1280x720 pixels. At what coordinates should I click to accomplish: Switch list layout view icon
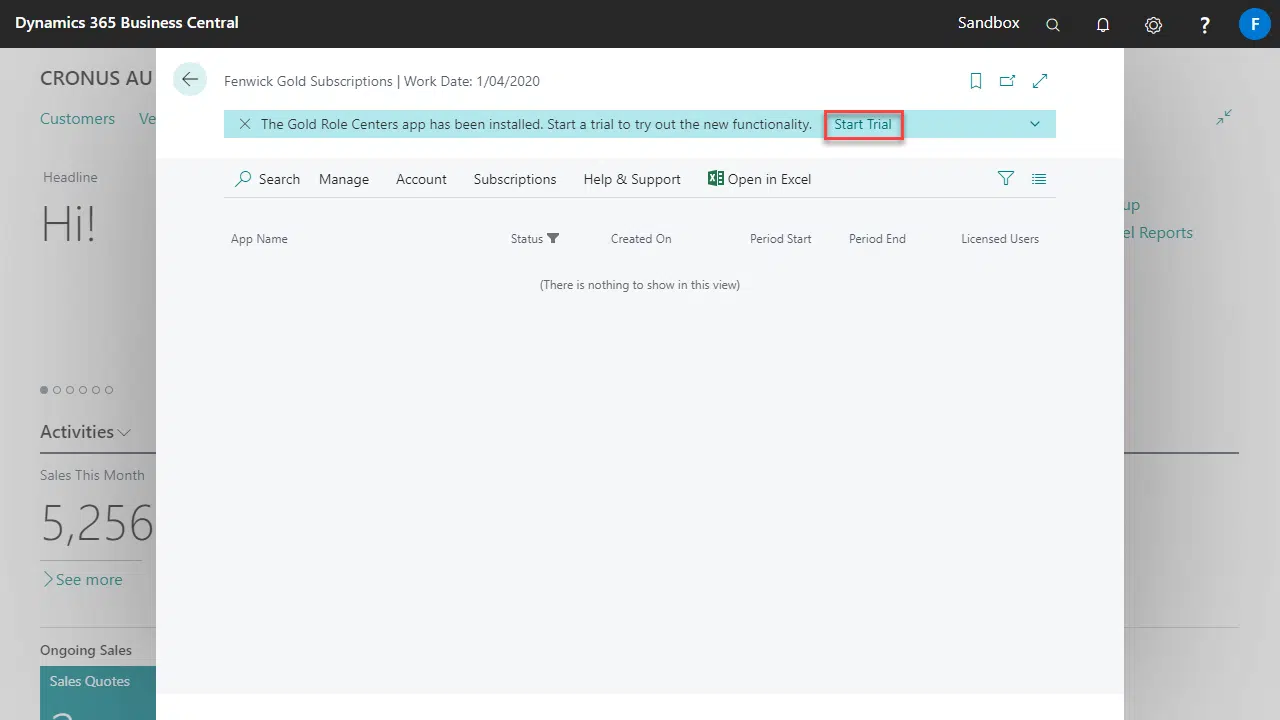tap(1039, 179)
